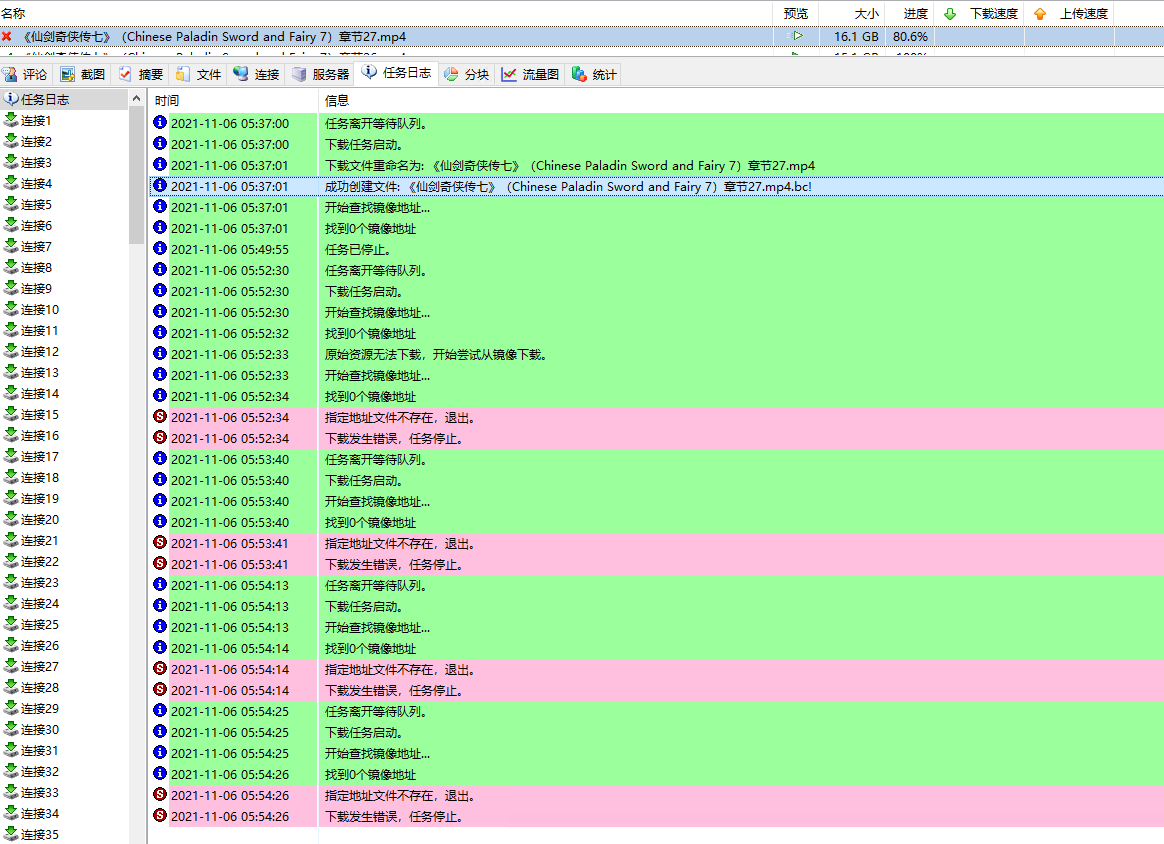Select log row 05:52:32 找到0个镜像地址

[x=656, y=333]
